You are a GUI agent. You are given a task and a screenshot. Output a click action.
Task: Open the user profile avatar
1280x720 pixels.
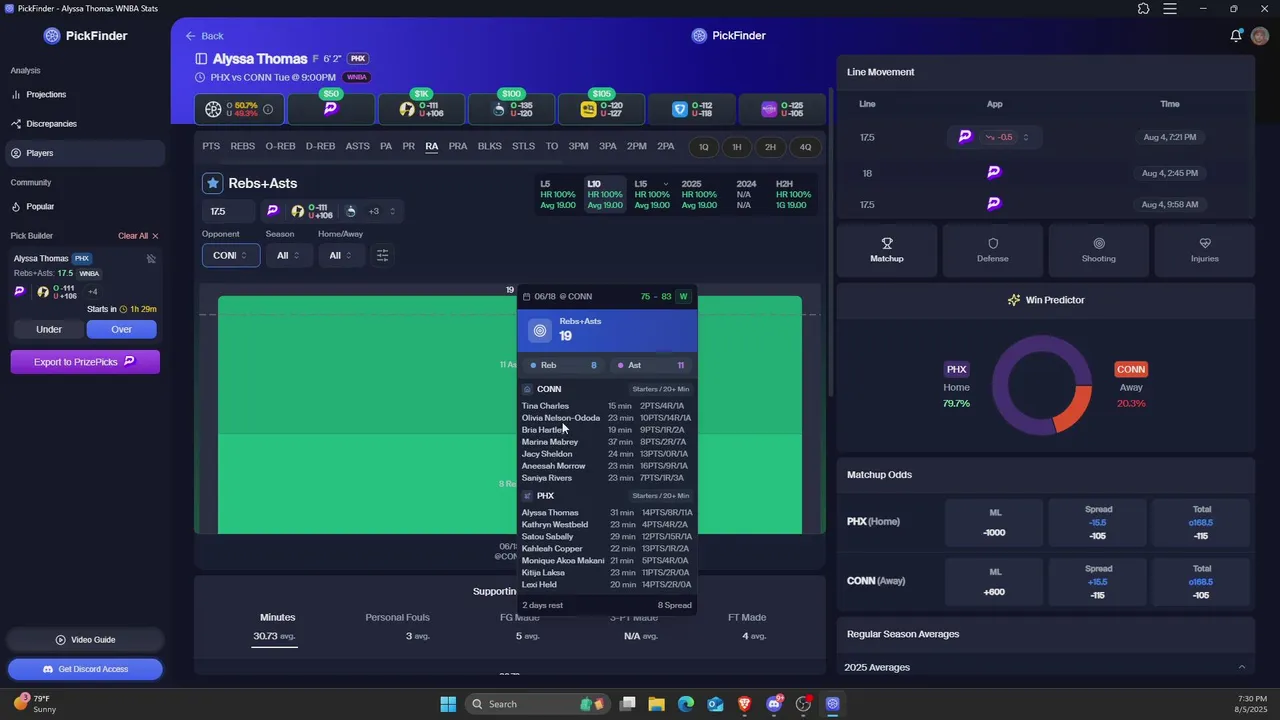1260,36
